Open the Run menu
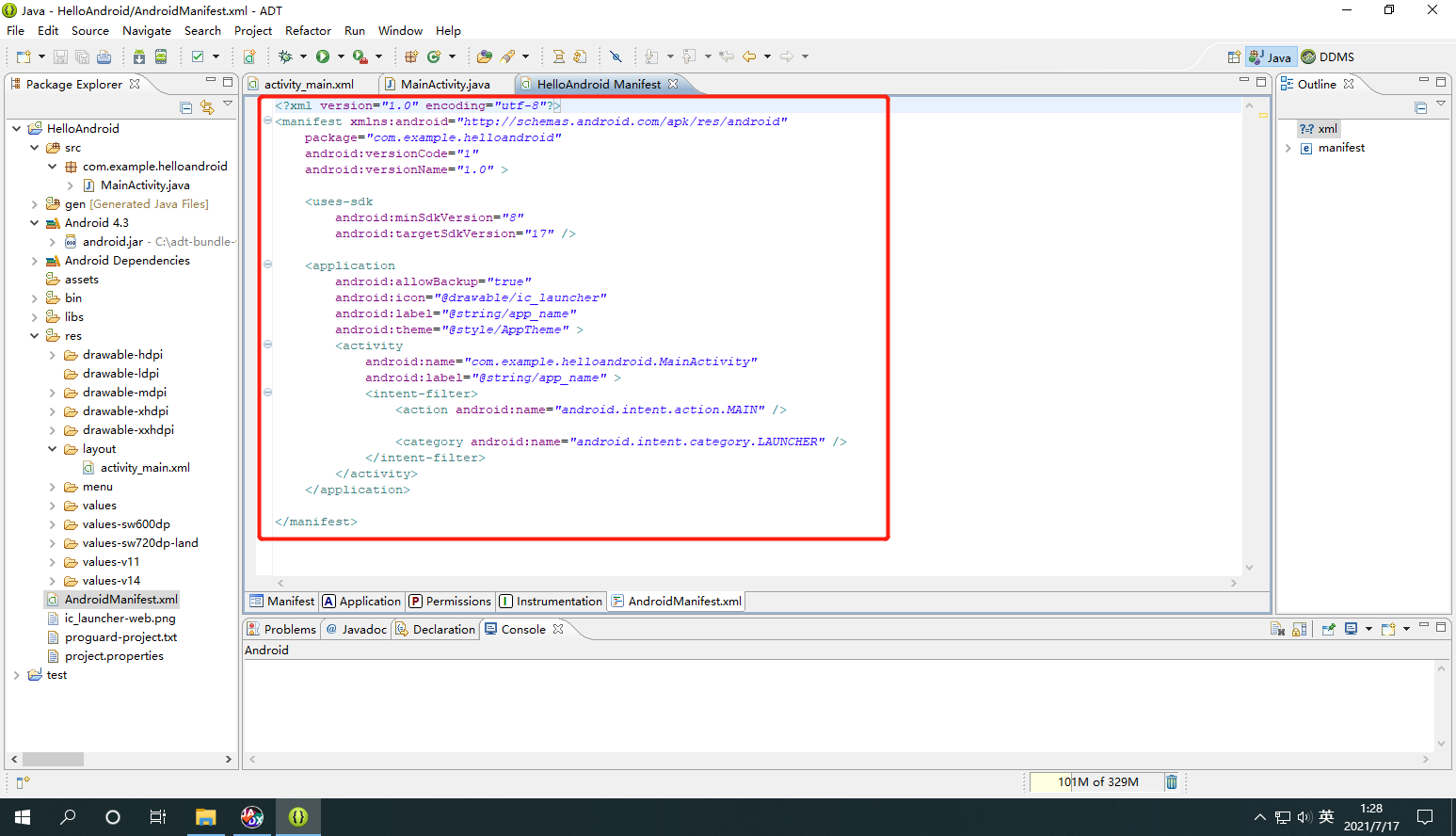 click(355, 30)
